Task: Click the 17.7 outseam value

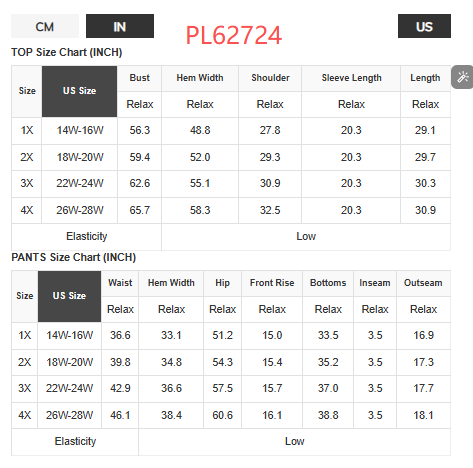Action: tap(424, 388)
